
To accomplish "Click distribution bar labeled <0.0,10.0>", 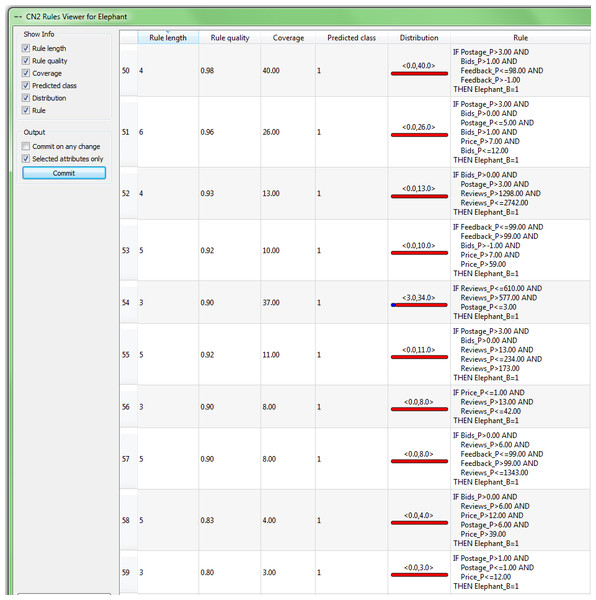I will tap(419, 253).
